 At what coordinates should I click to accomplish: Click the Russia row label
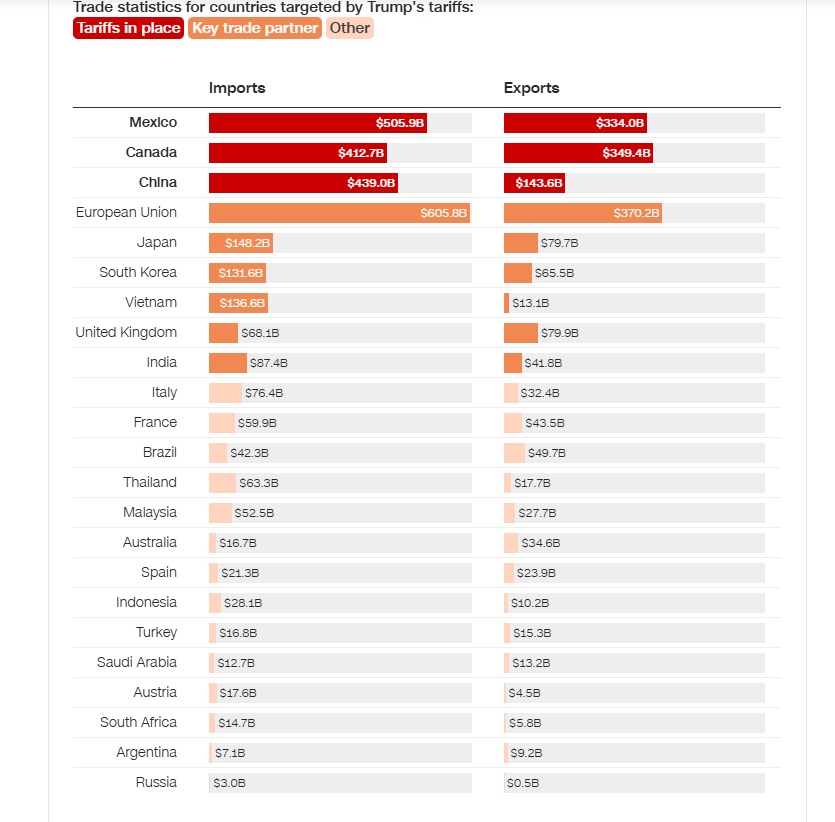(x=156, y=783)
